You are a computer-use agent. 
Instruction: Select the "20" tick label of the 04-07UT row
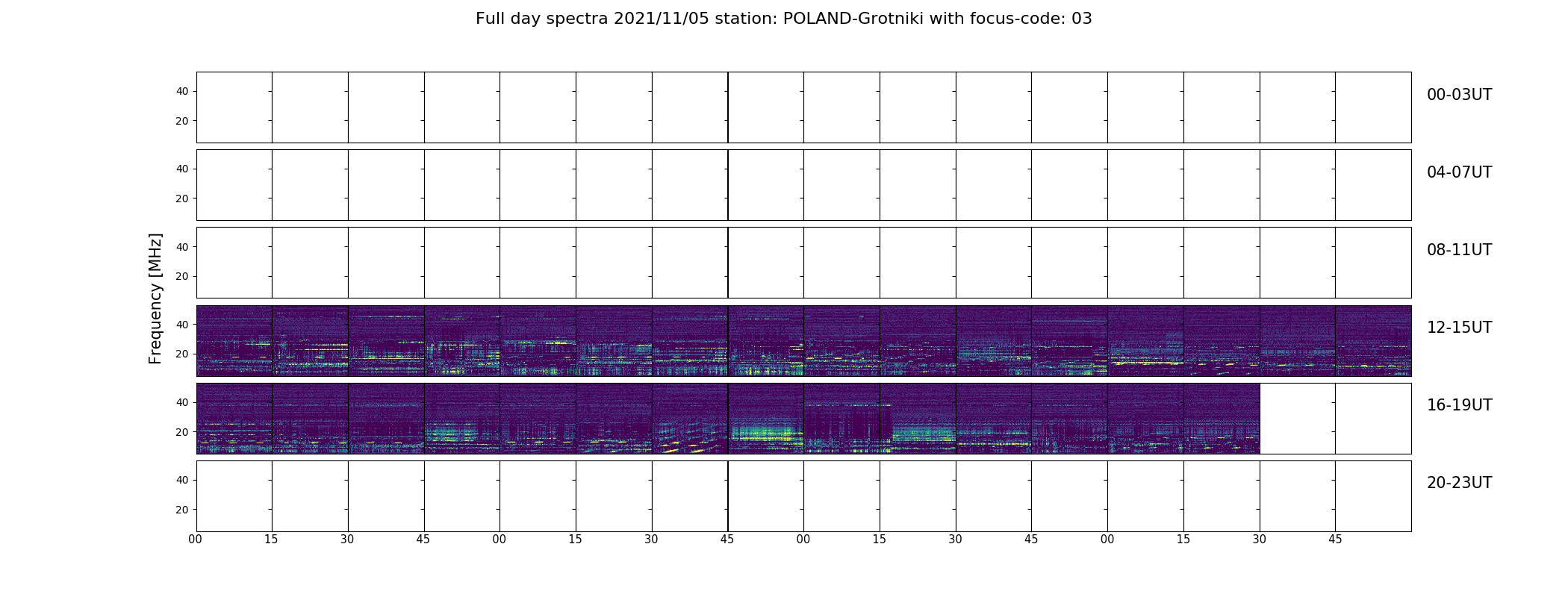(x=181, y=199)
